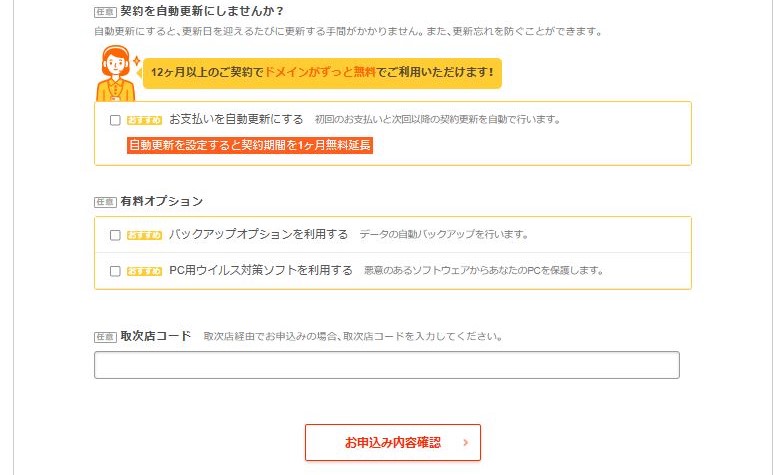Click the red 契約期間を1ヶ月無料延長 banner

[250, 146]
